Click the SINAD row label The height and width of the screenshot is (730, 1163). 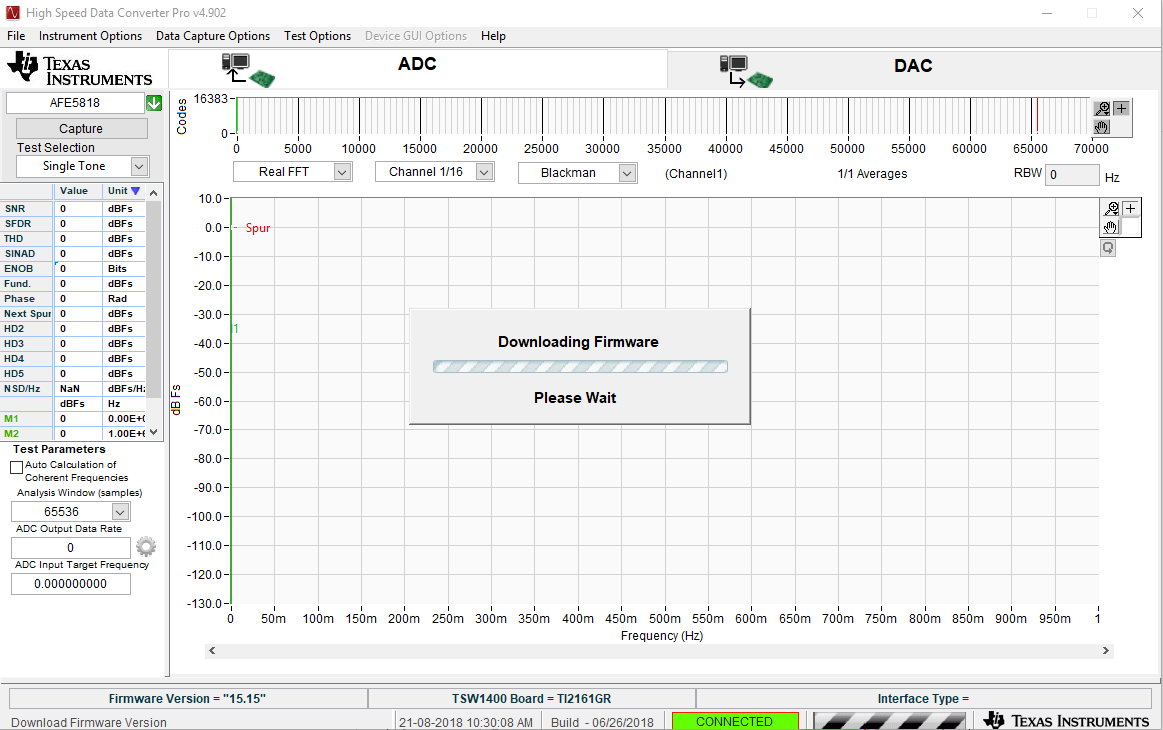[x=20, y=254]
